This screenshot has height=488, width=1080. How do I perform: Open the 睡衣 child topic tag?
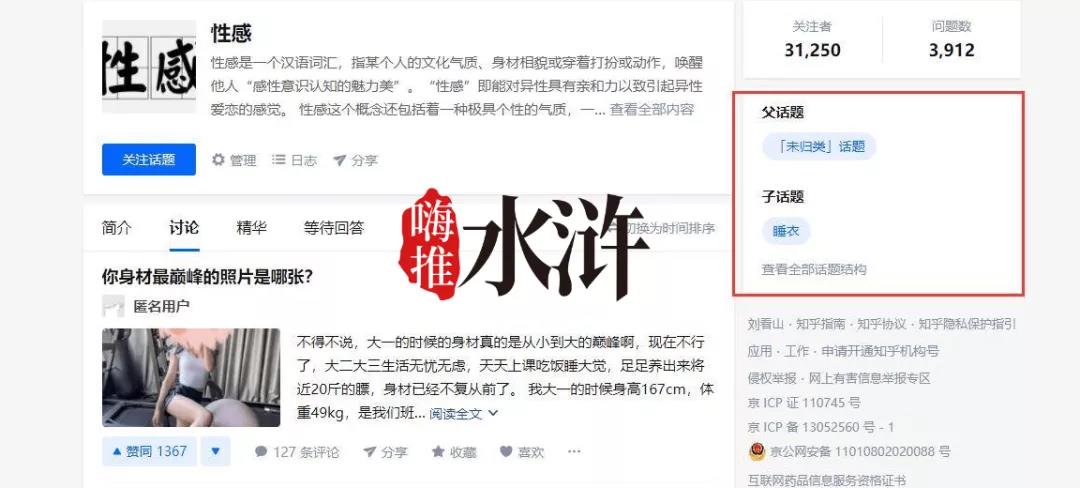786,231
